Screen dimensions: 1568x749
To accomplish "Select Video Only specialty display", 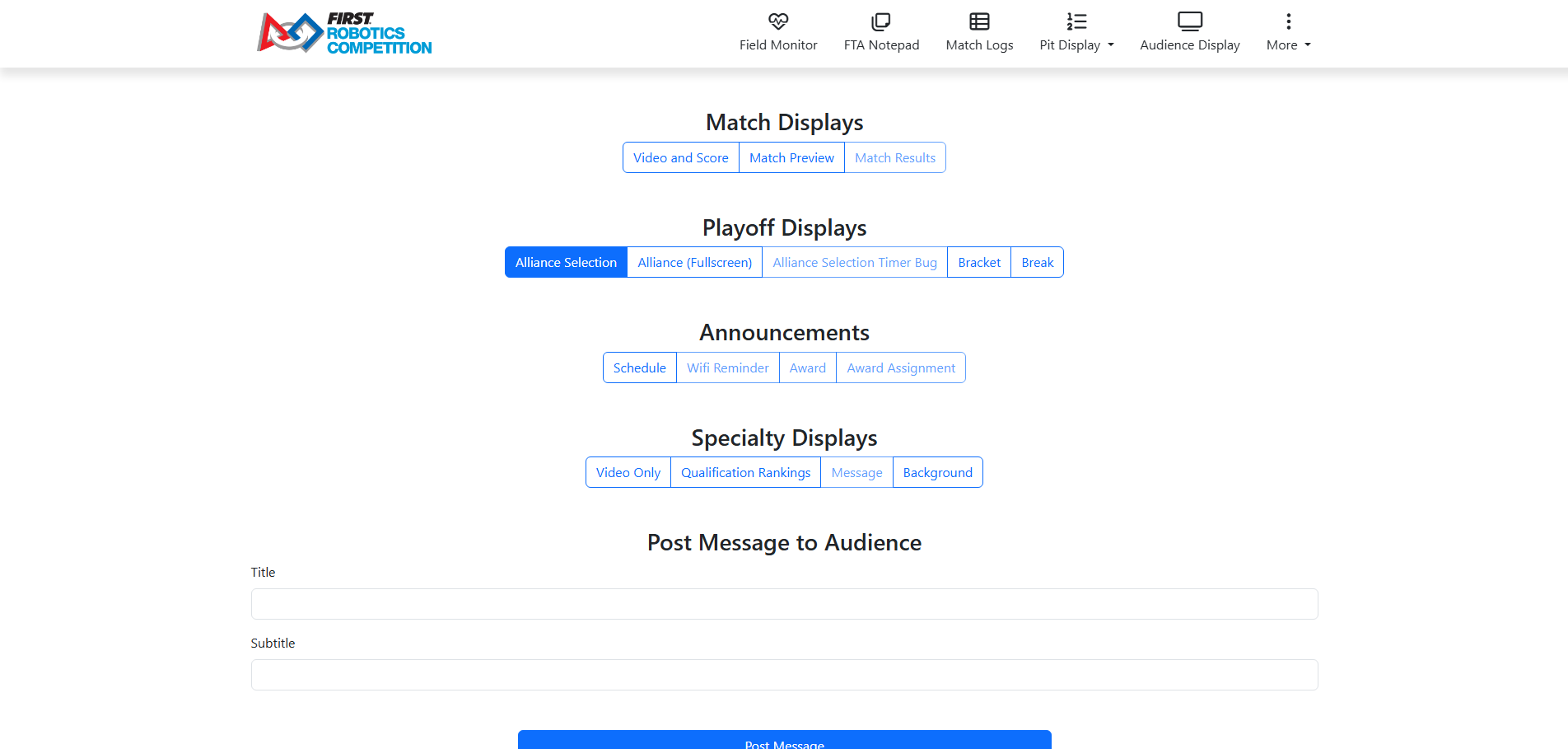I will (x=628, y=472).
